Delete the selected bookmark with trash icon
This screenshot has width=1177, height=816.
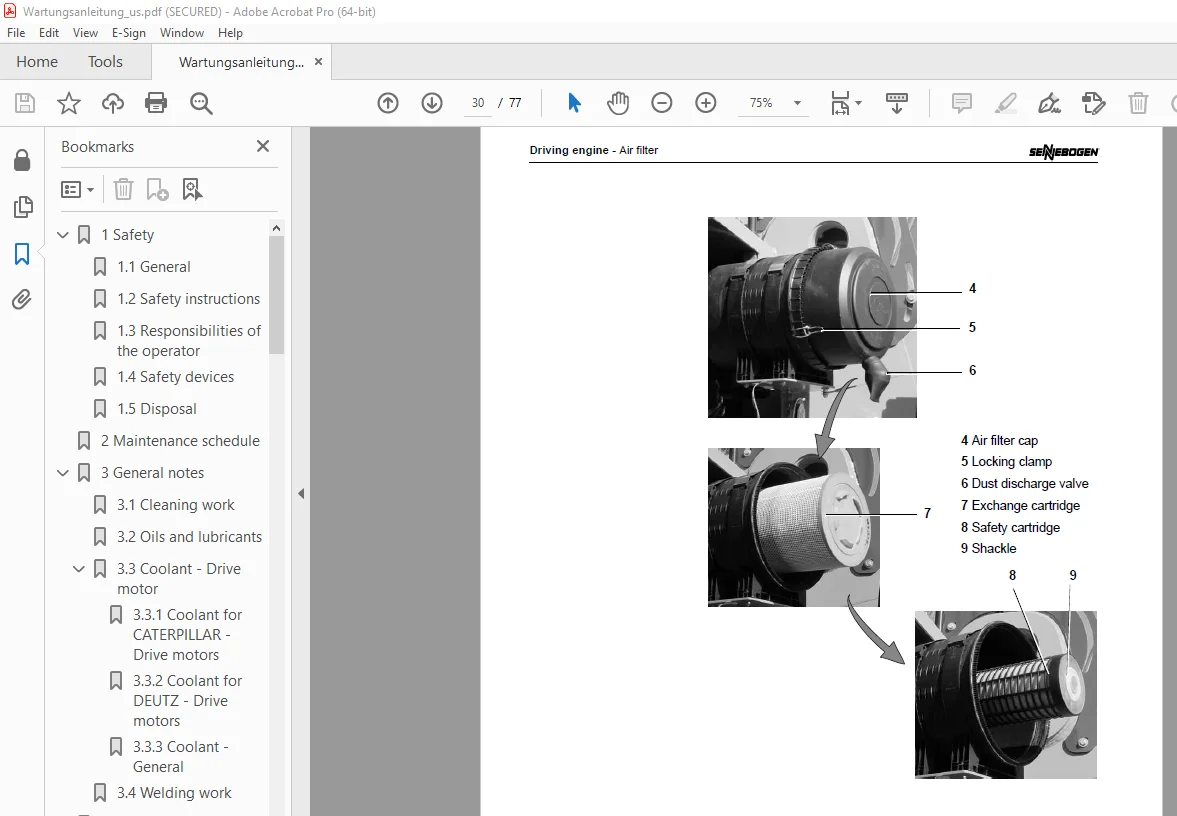pyautogui.click(x=123, y=189)
